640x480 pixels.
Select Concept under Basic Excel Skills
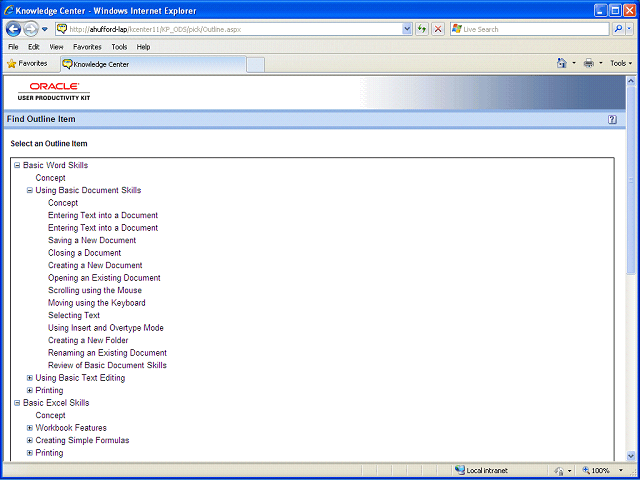click(50, 416)
